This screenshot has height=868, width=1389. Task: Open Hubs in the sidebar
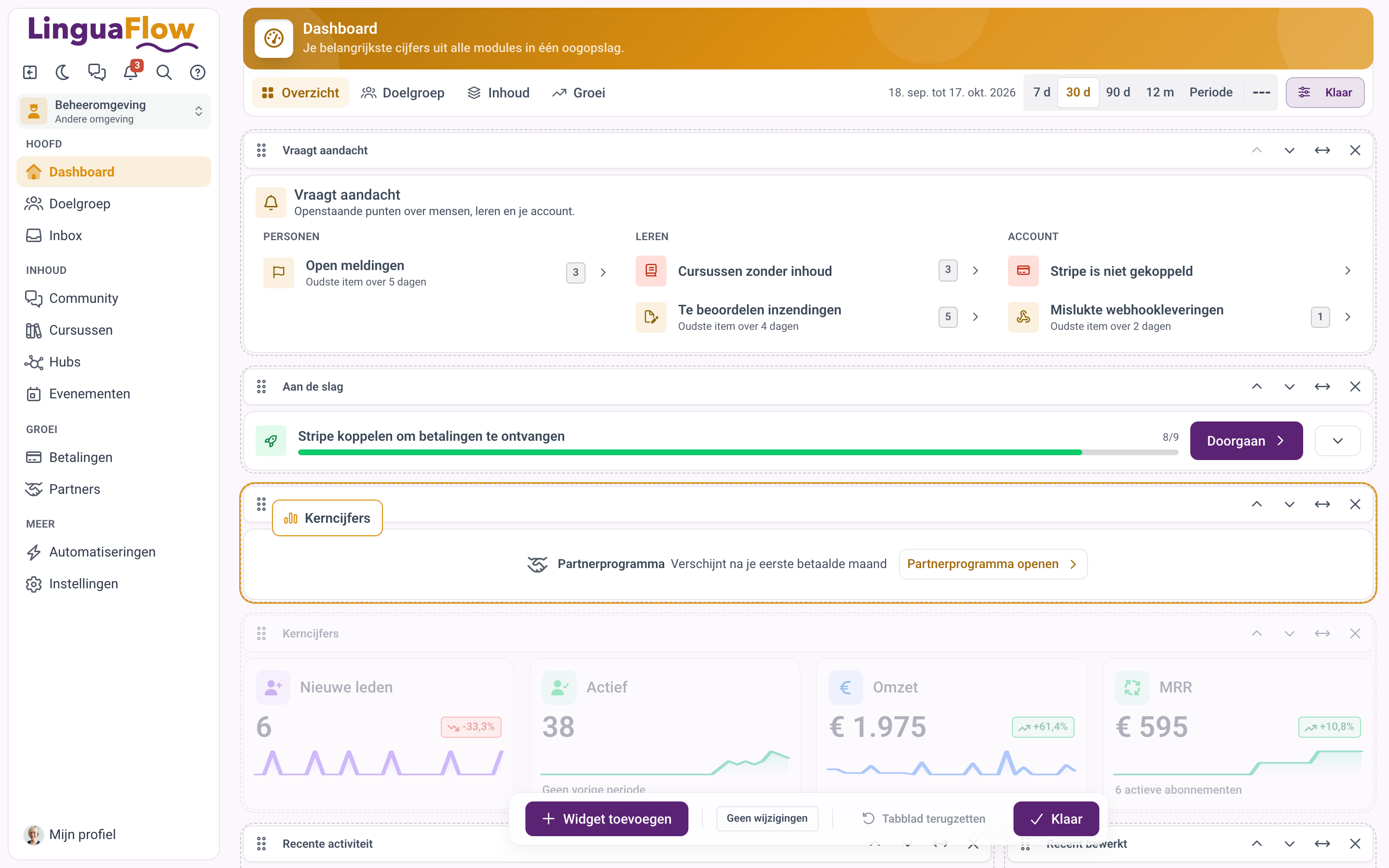coord(114,362)
